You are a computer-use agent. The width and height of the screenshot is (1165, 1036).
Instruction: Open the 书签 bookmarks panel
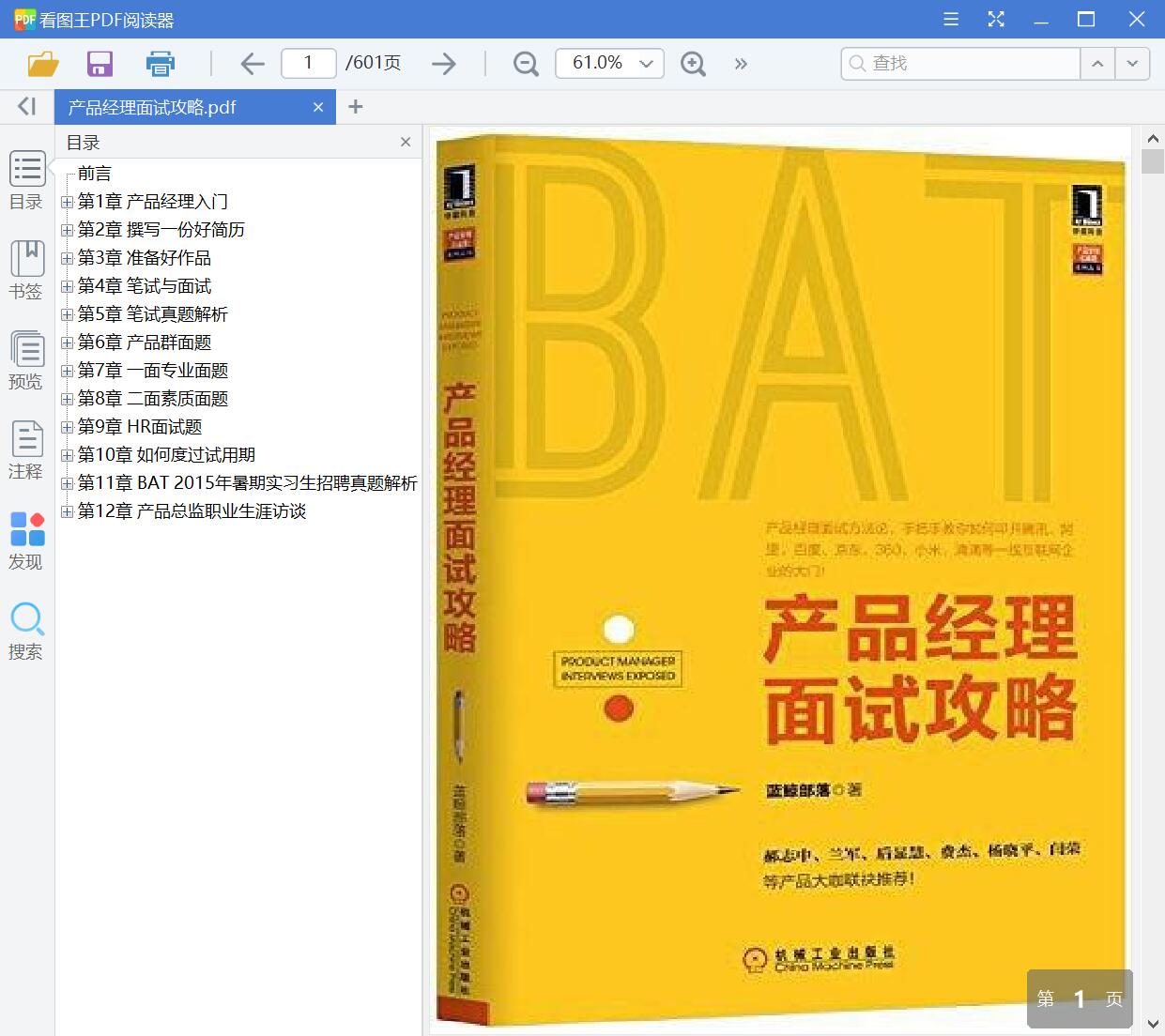coord(26,269)
